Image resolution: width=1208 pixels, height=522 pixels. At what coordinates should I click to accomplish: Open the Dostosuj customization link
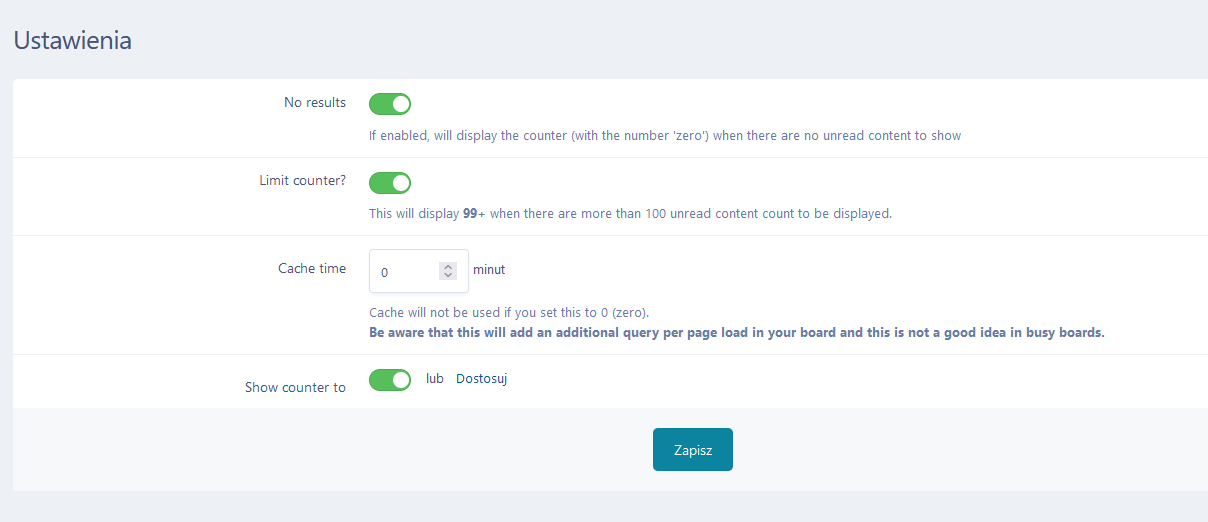(x=482, y=379)
